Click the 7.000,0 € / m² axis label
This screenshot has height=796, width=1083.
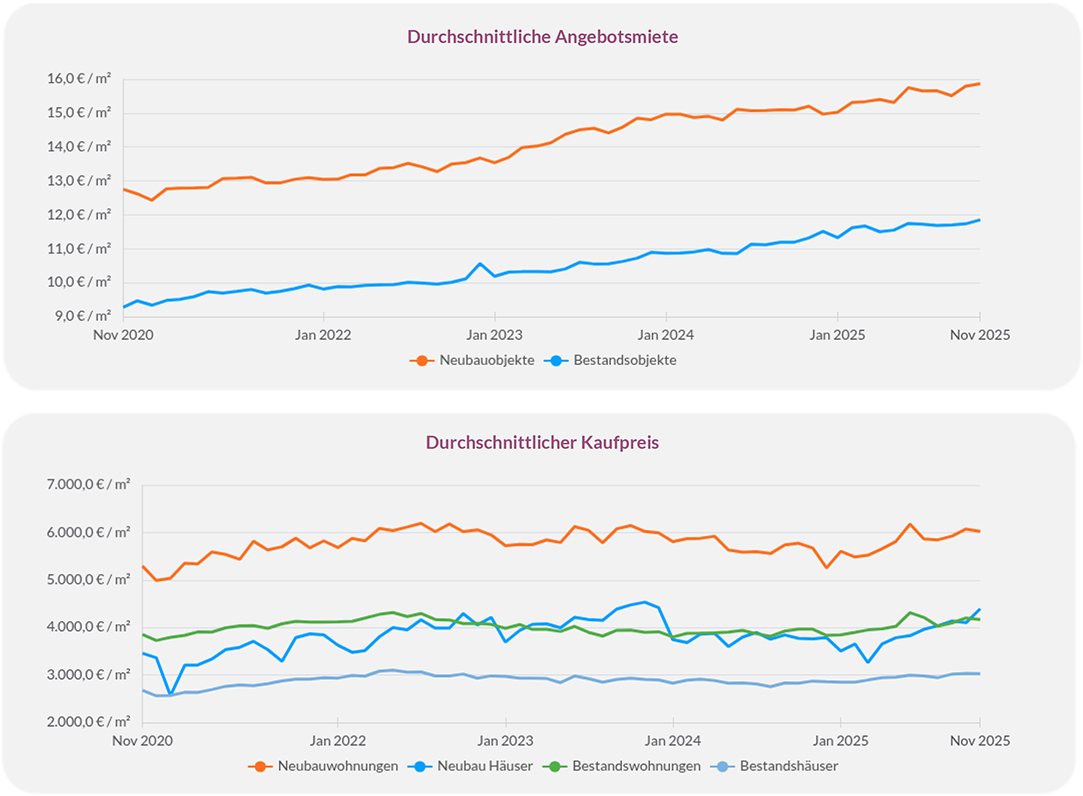88,484
